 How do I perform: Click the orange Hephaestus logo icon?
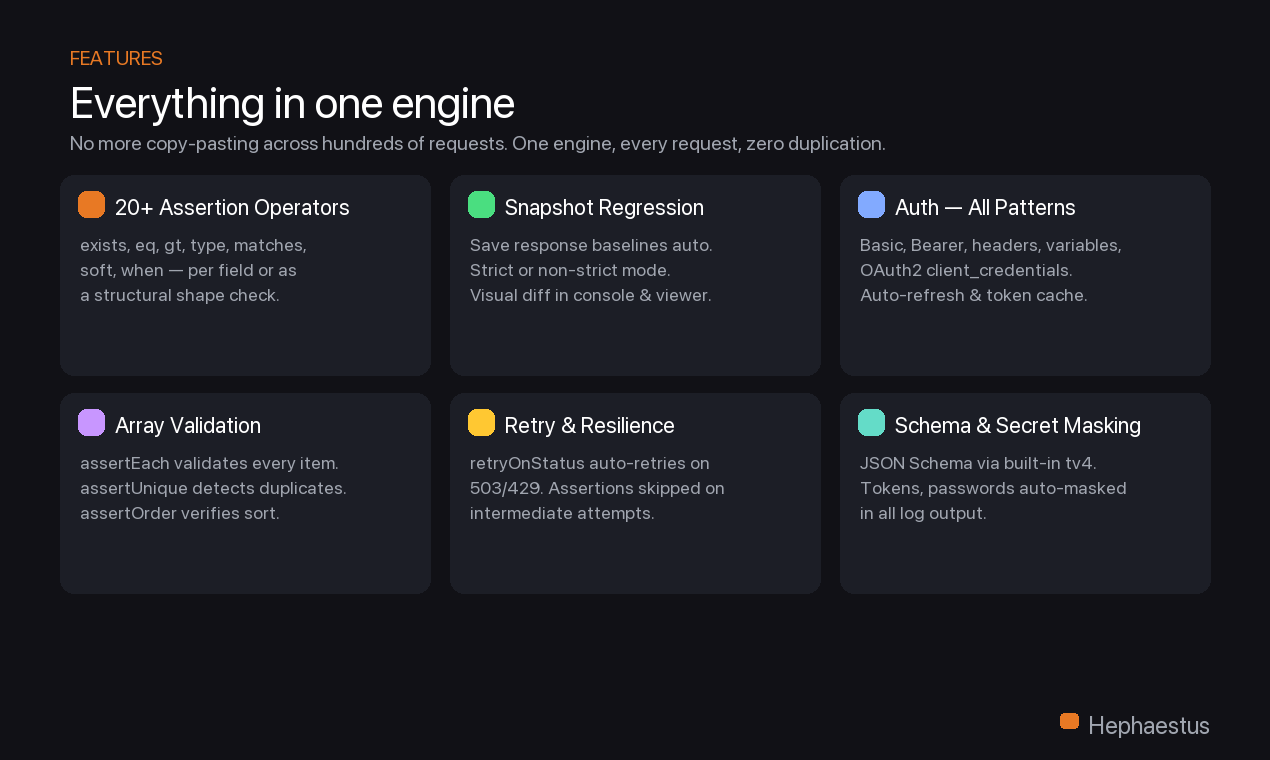[1069, 721]
